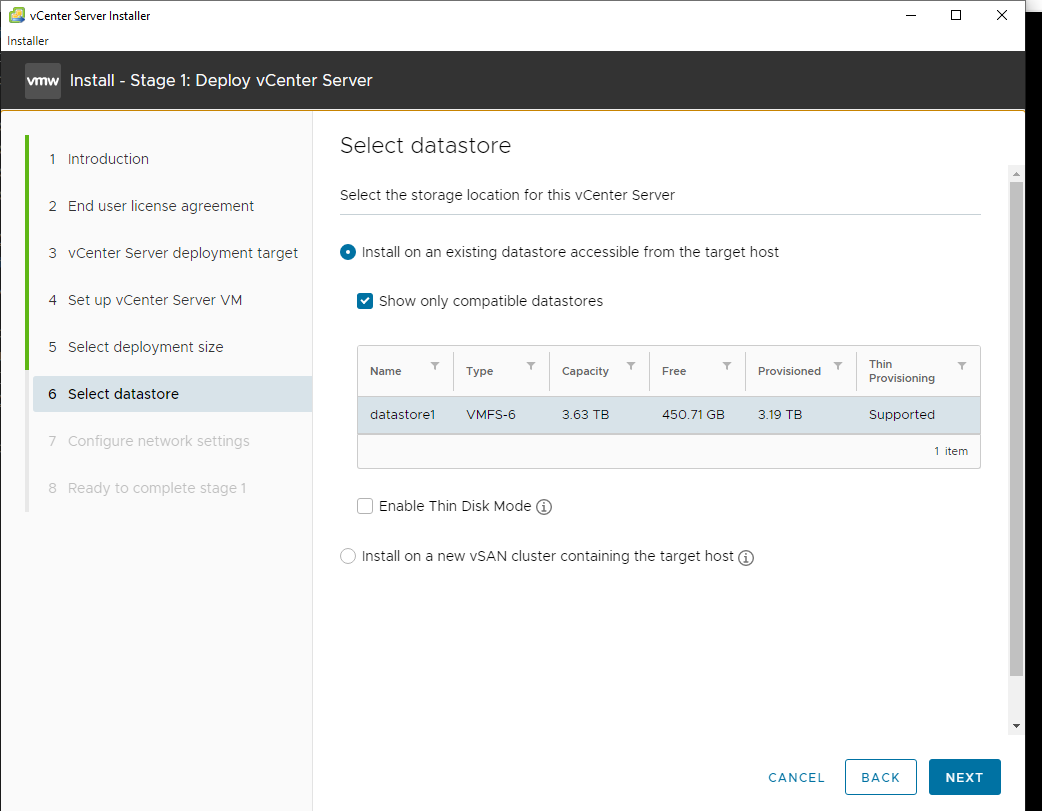The image size is (1042, 811).
Task: Go to step 3 vCenter Server deployment target
Action: pyautogui.click(x=183, y=253)
